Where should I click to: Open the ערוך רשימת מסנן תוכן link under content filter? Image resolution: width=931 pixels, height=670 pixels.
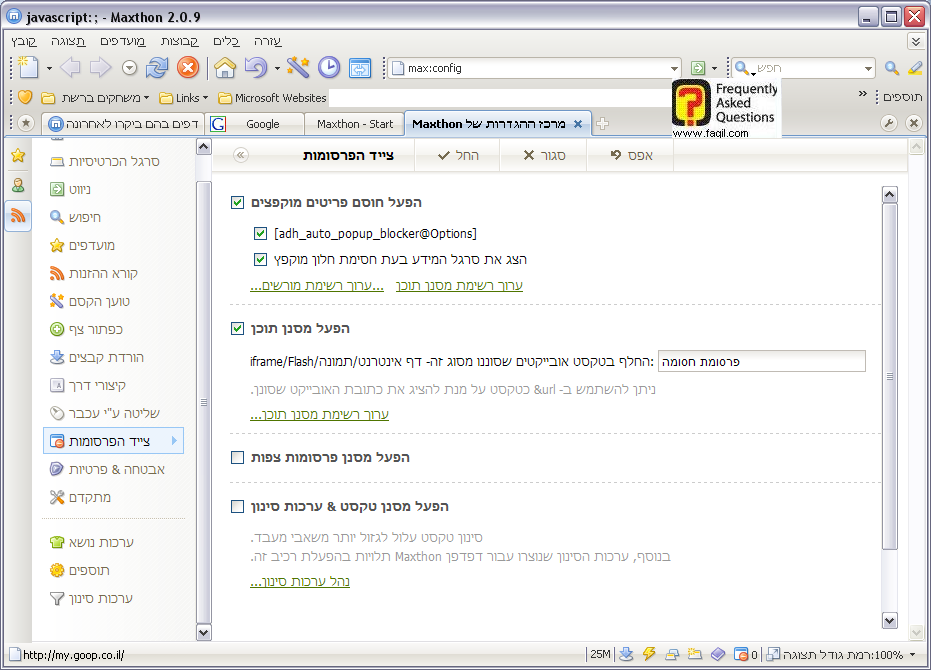click(319, 414)
